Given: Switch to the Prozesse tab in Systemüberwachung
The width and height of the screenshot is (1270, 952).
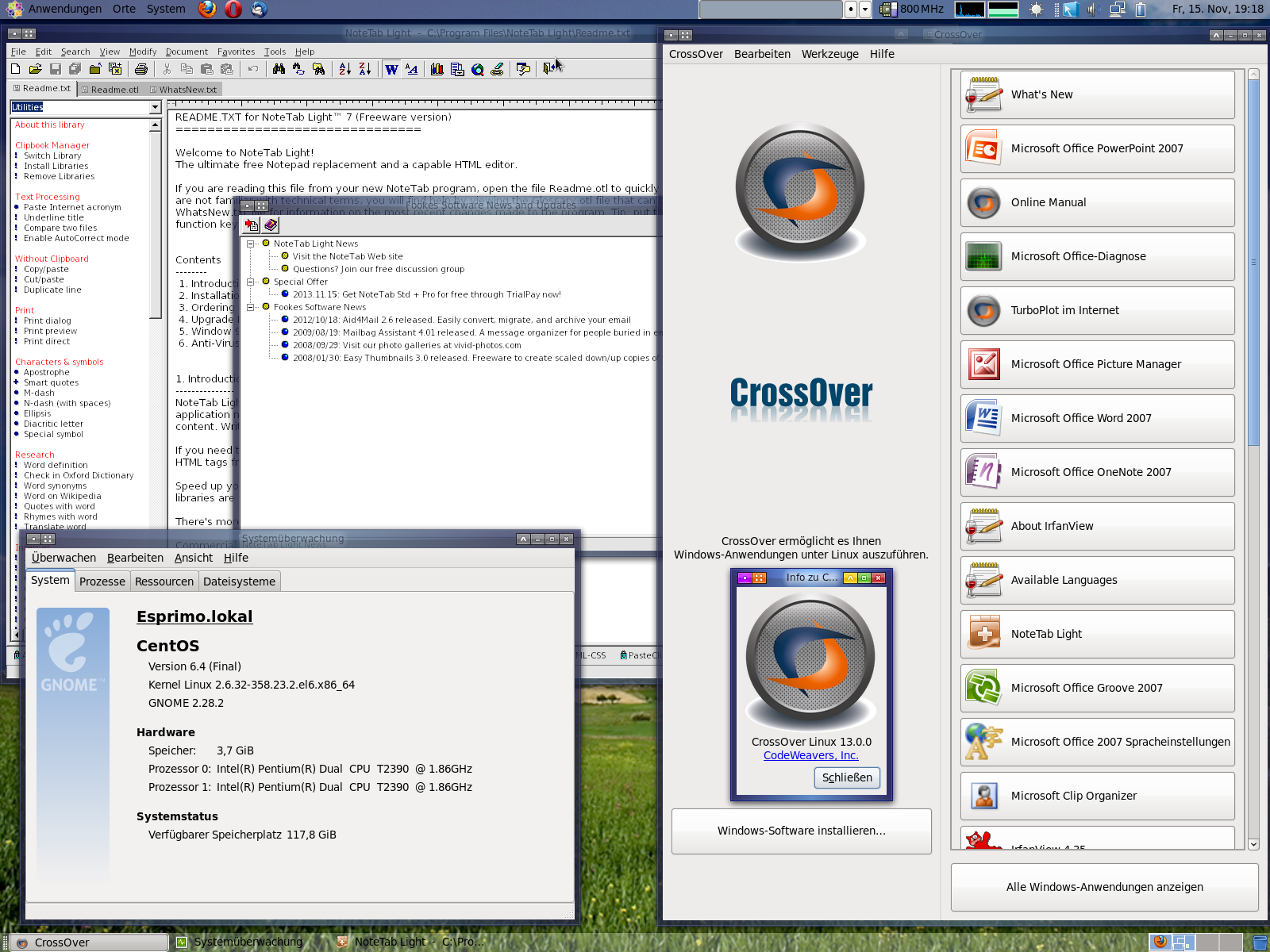Looking at the screenshot, I should (102, 581).
